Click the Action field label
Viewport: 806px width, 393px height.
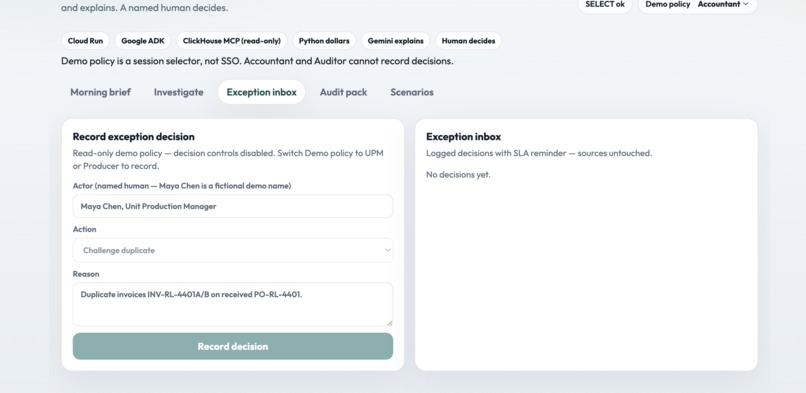click(x=84, y=229)
